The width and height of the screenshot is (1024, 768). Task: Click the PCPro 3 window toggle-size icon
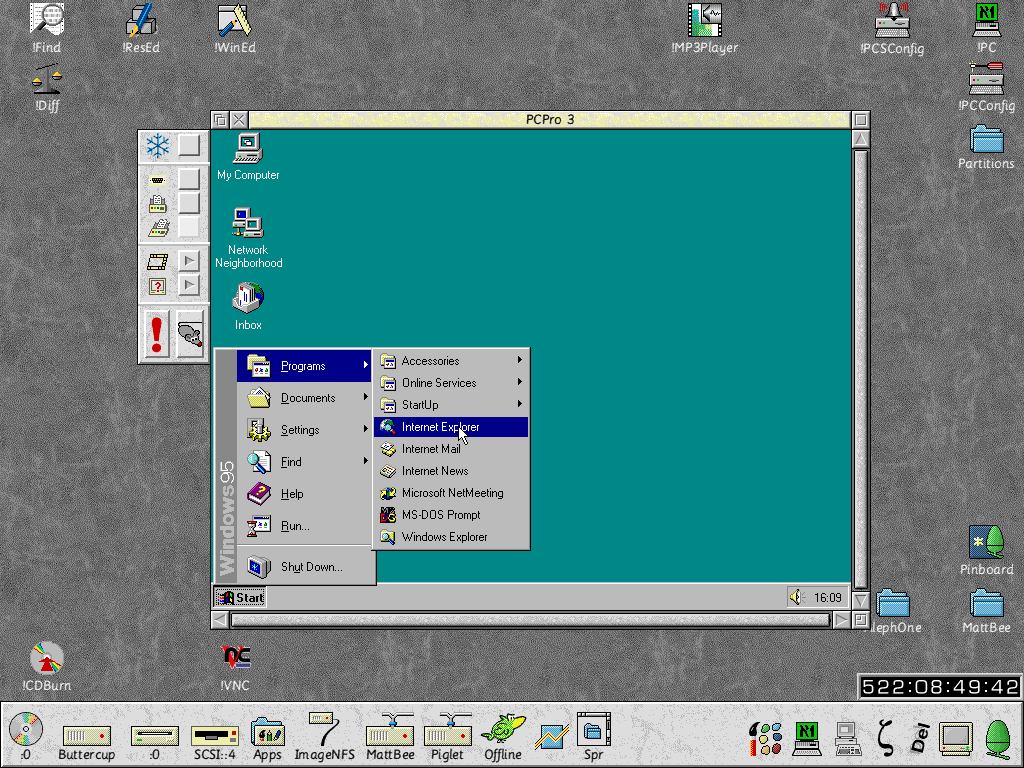(861, 120)
